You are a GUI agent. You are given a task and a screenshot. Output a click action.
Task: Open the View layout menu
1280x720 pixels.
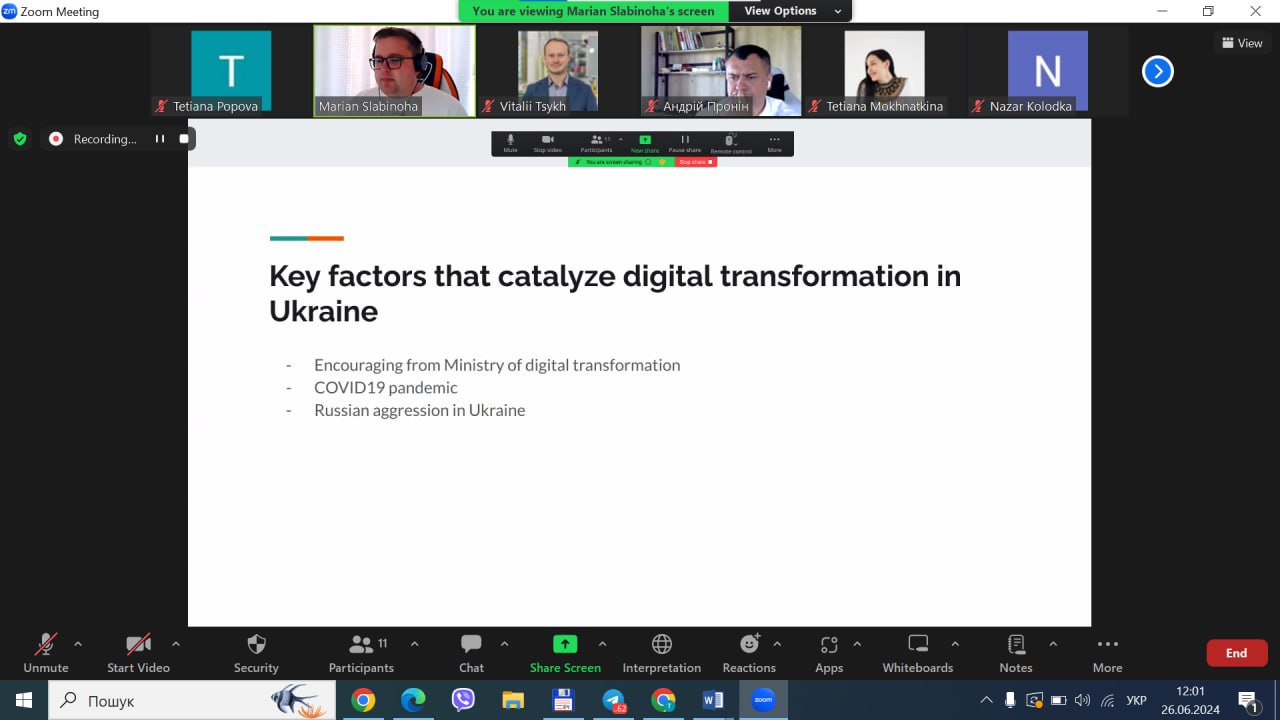coord(1242,43)
